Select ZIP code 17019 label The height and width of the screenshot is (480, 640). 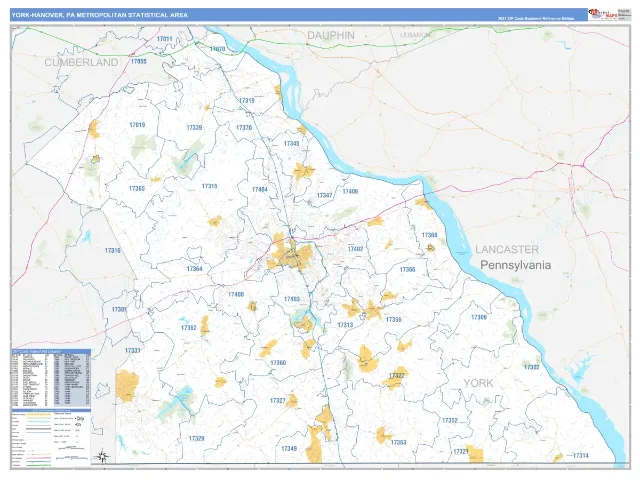(x=137, y=125)
